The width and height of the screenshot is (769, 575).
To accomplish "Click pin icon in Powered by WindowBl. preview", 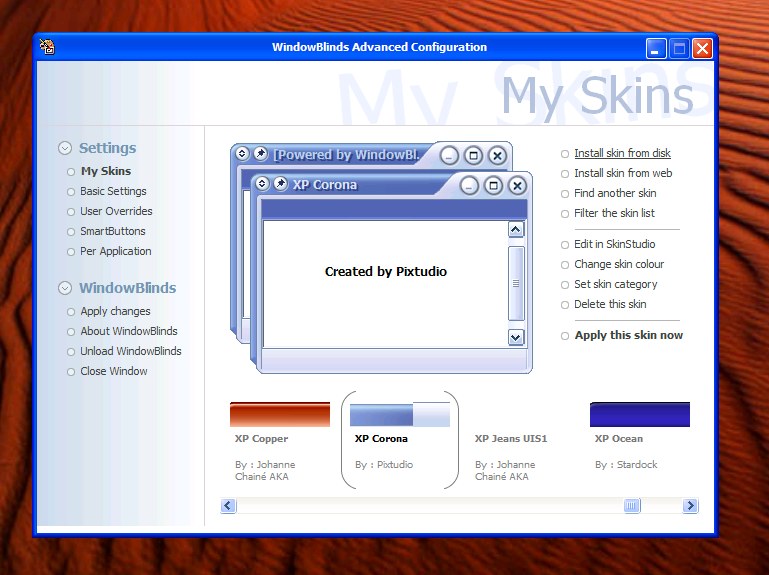I will (x=260, y=154).
